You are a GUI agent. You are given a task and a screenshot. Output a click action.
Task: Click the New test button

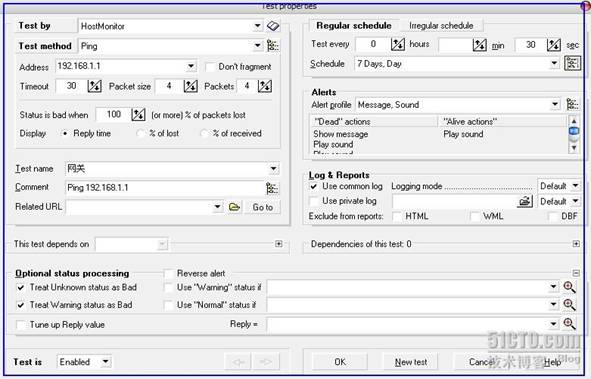(410, 362)
